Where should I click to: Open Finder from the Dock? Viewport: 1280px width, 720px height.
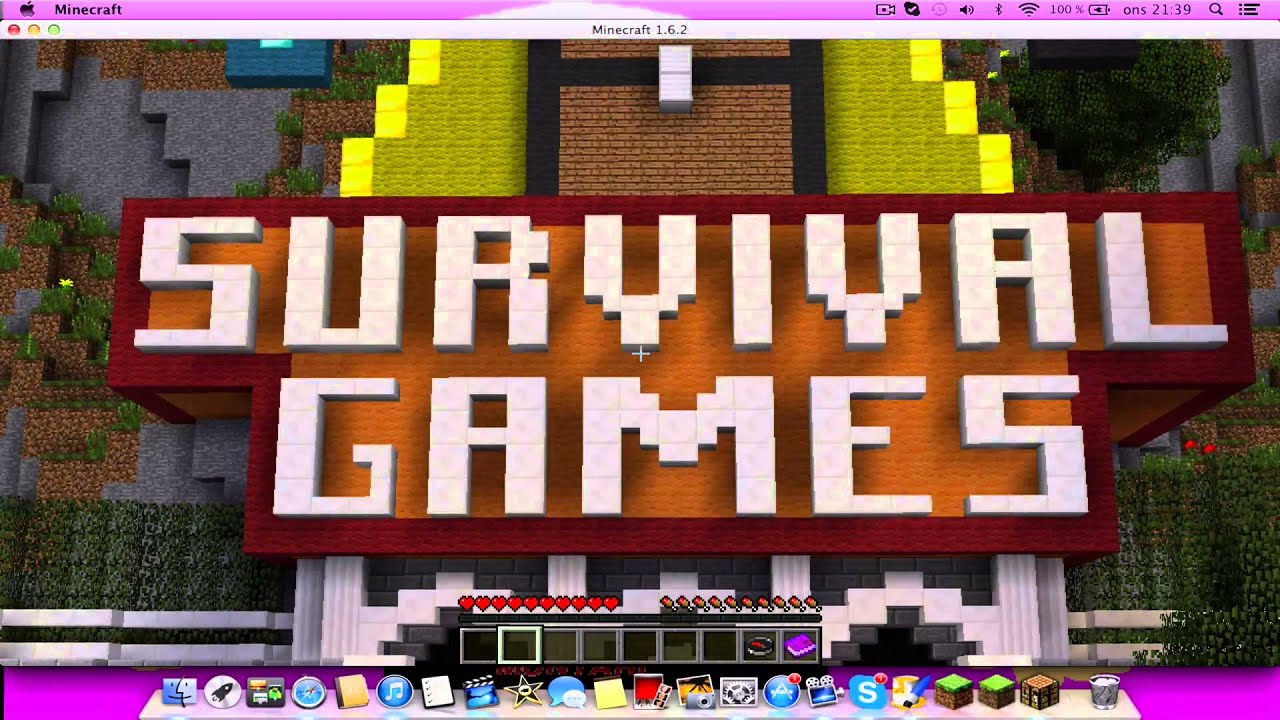(x=181, y=692)
